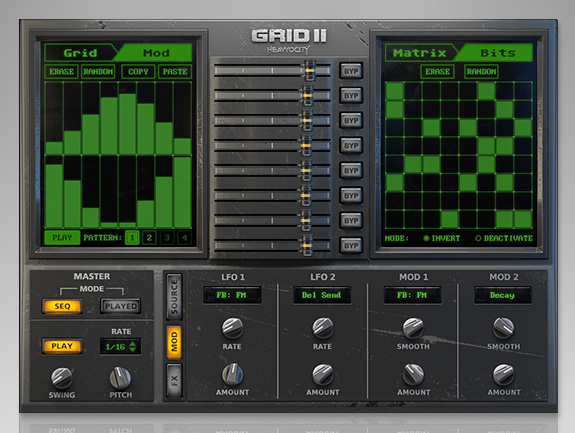Screen dimensions: 575x433
Task: Toggle the seventh BYP bypass button
Action: click(351, 220)
